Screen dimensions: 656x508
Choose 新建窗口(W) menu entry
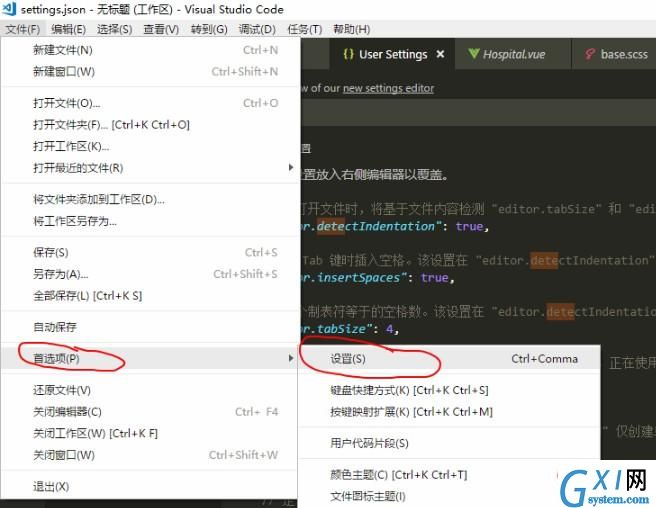click(x=150, y=72)
